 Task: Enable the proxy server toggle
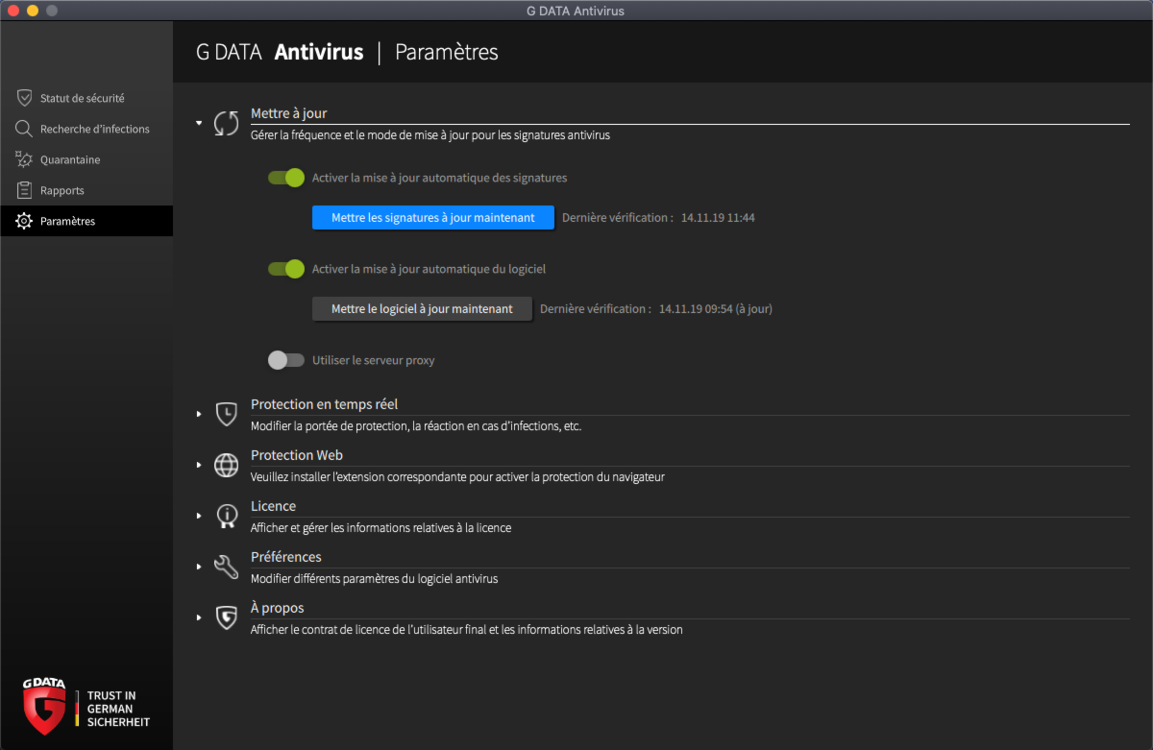pyautogui.click(x=286, y=360)
